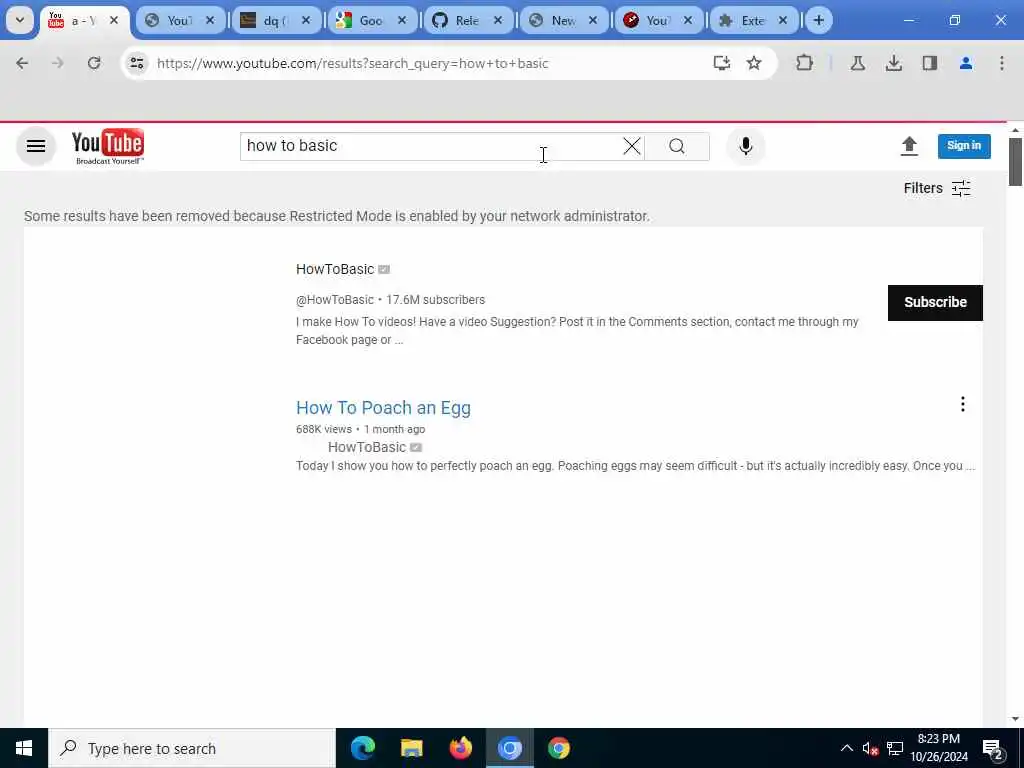Show hidden system tray icons
Viewport: 1024px width, 768px height.
(x=846, y=748)
